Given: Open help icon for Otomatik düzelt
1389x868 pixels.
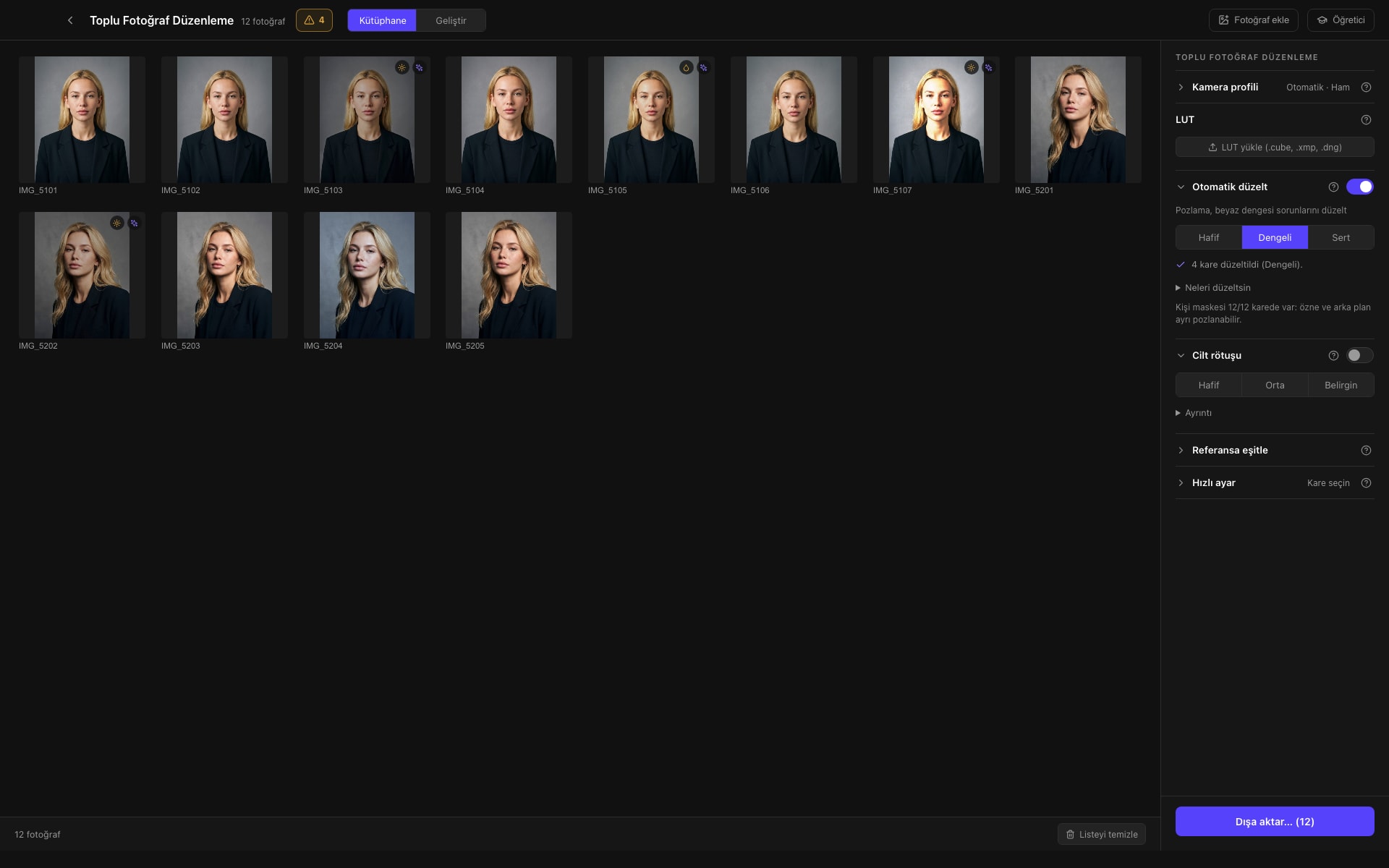Looking at the screenshot, I should click(x=1333, y=187).
